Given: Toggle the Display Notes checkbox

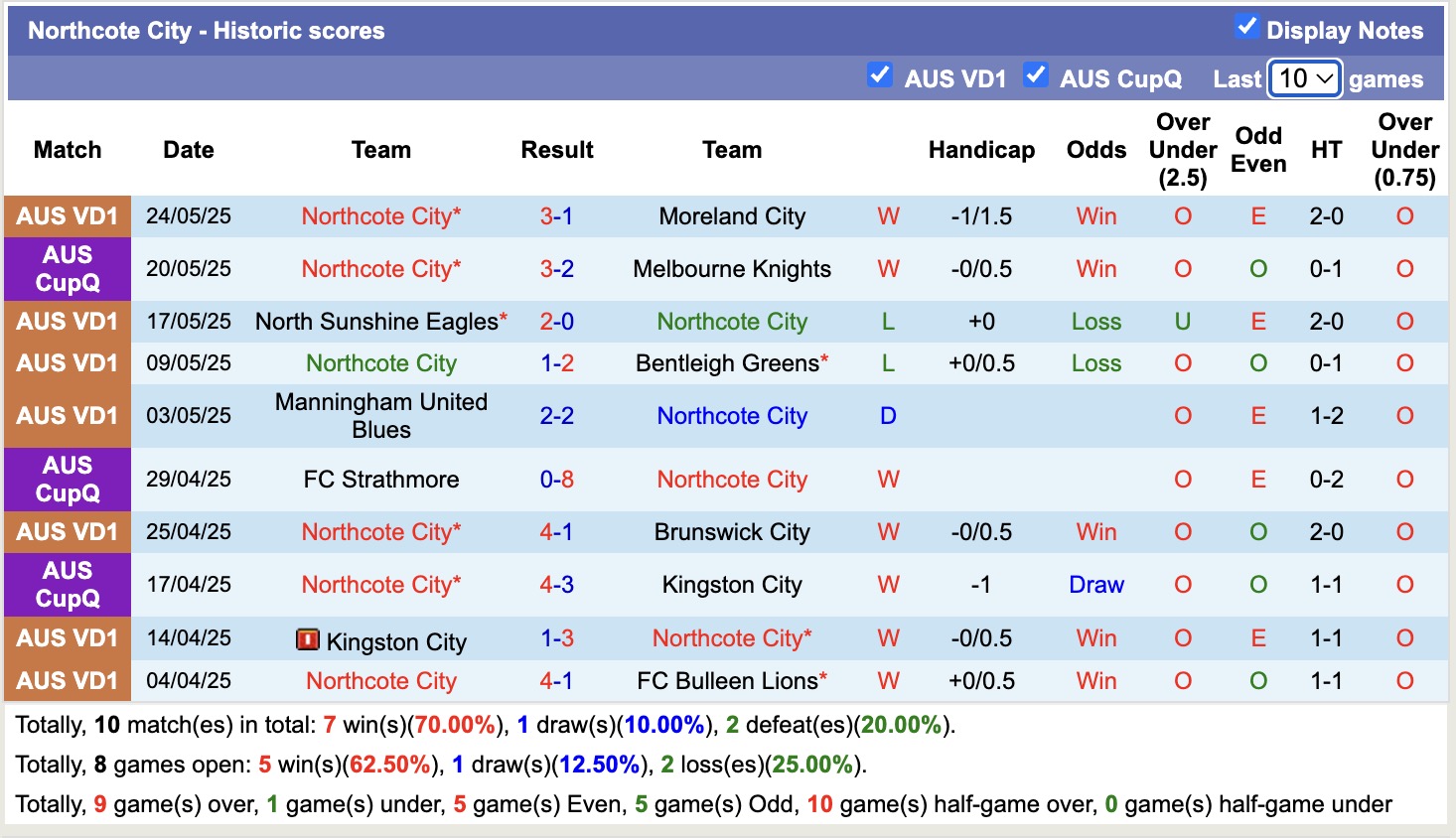Looking at the screenshot, I should [1246, 28].
